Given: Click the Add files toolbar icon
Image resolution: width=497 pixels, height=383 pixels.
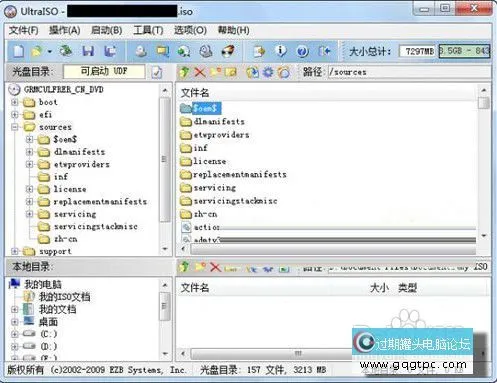Looking at the screenshot, I should pos(259,51).
